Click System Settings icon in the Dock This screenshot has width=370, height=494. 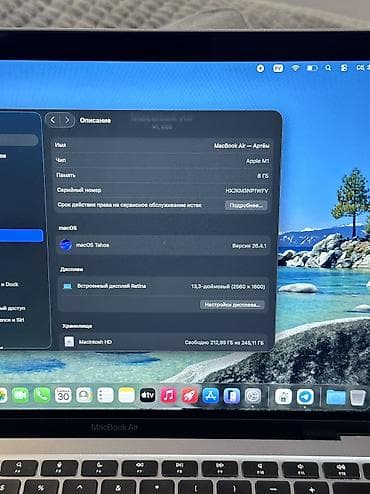pyautogui.click(x=253, y=396)
